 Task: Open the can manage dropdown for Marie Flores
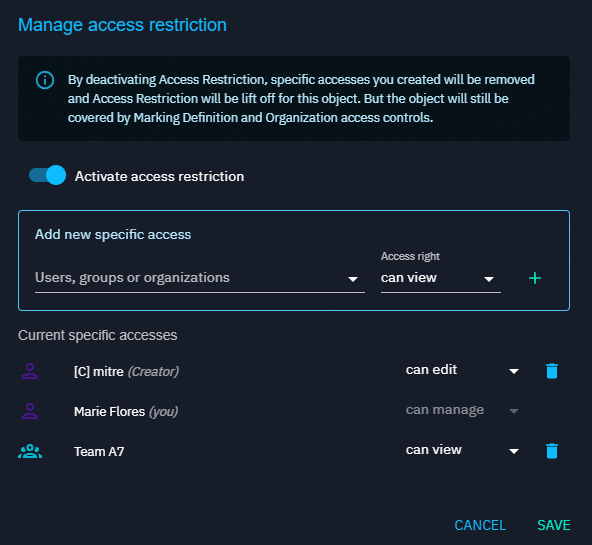[462, 410]
